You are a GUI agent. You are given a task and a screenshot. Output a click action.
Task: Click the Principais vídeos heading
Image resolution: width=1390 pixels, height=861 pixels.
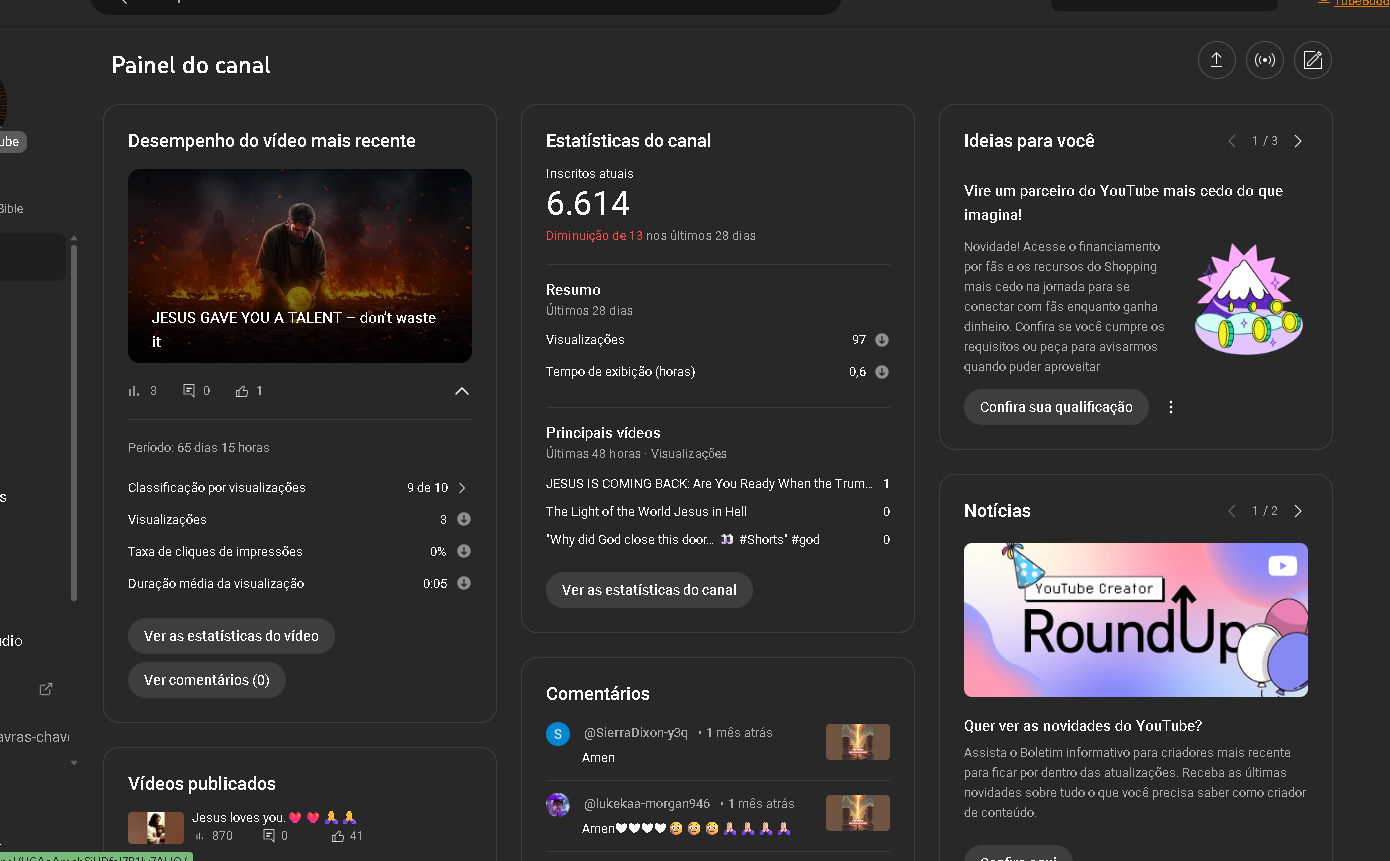point(603,433)
